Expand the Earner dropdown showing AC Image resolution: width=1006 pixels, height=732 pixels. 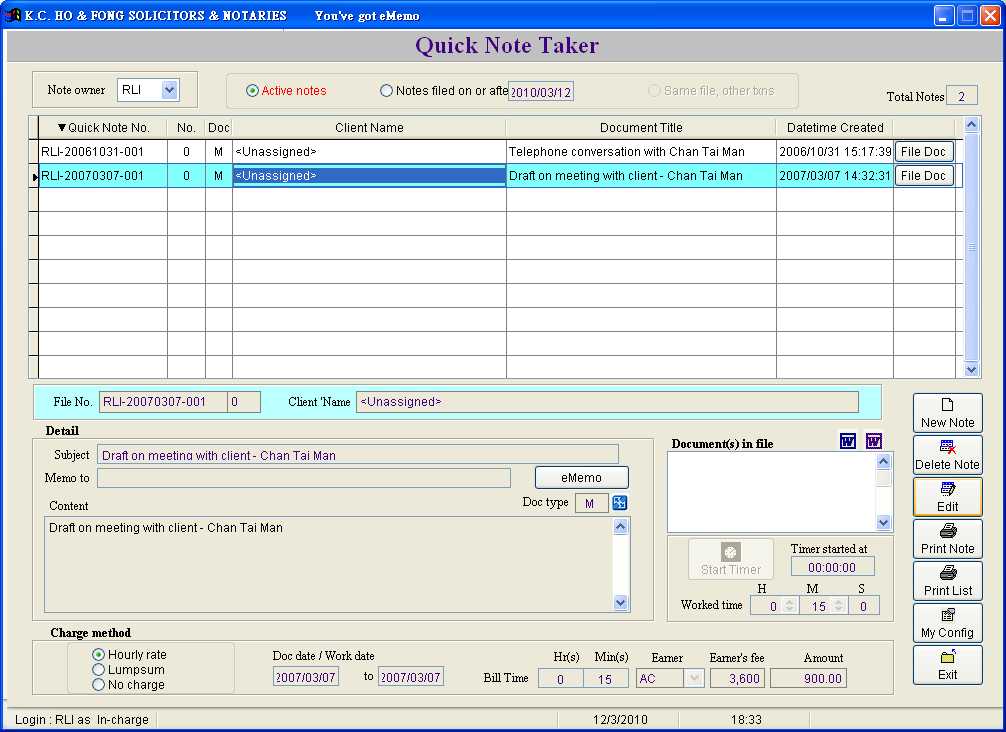click(x=694, y=678)
